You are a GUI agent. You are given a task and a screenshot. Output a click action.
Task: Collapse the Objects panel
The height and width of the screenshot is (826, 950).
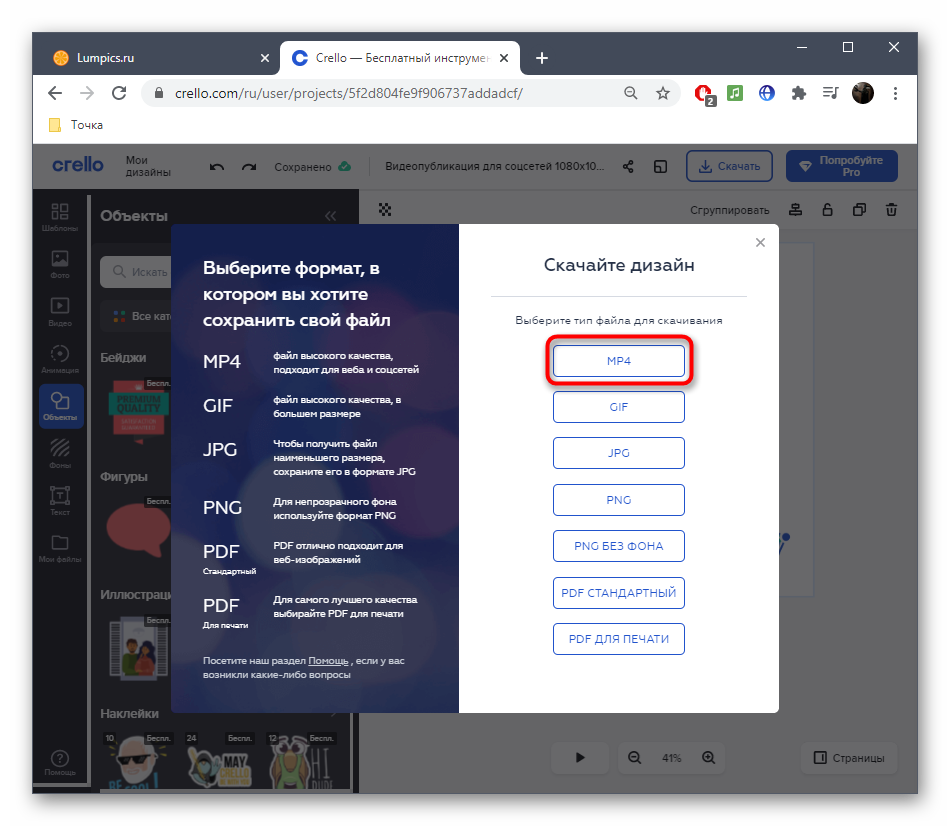330,216
